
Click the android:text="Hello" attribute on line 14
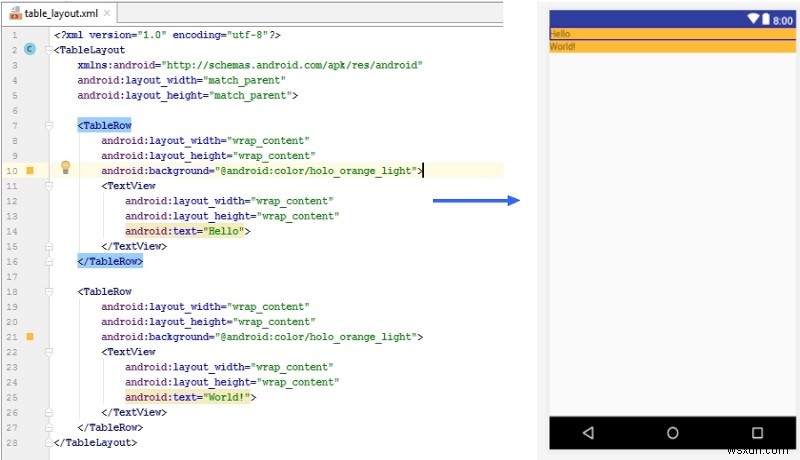[x=186, y=231]
